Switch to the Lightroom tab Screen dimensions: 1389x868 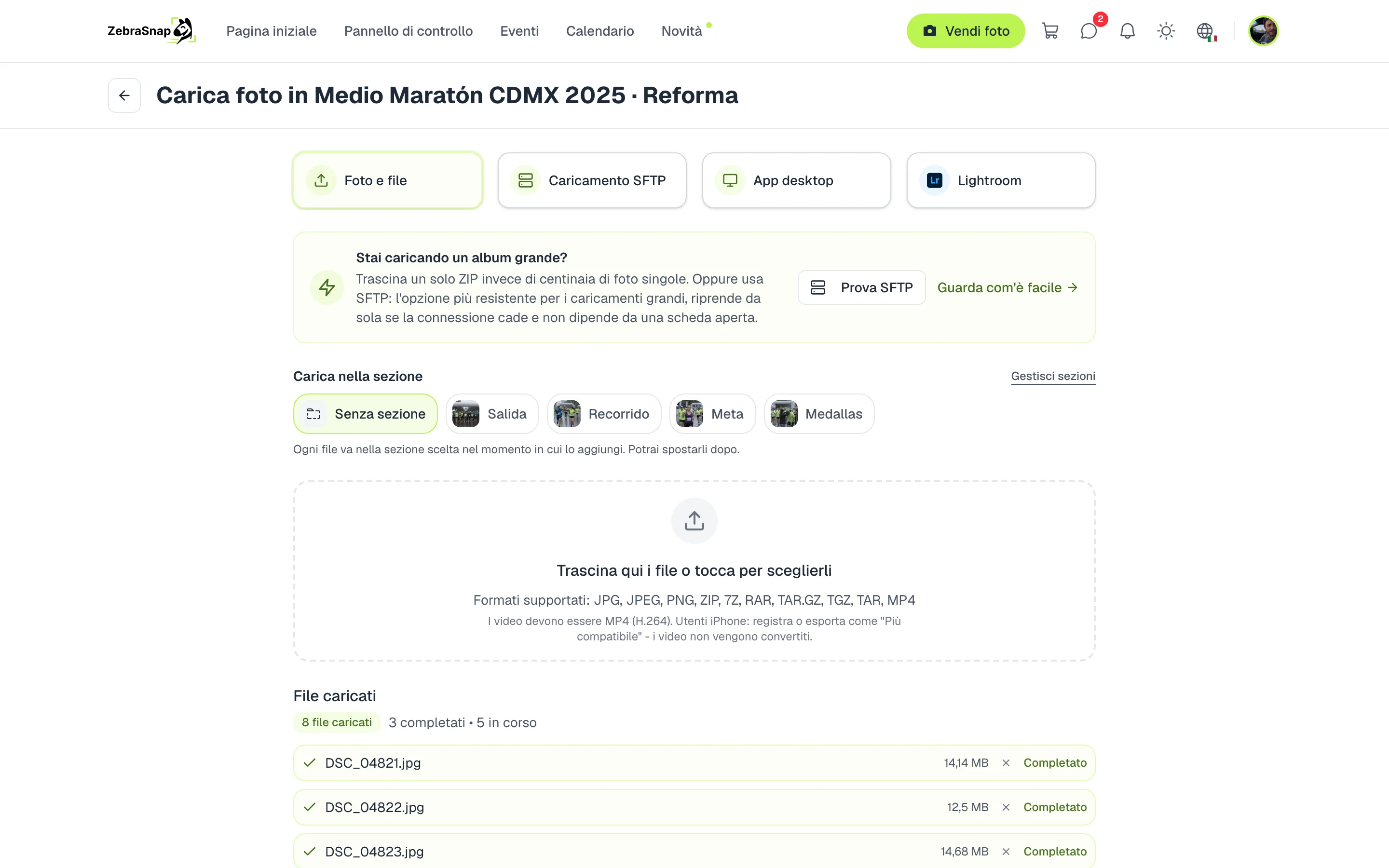(x=1001, y=180)
